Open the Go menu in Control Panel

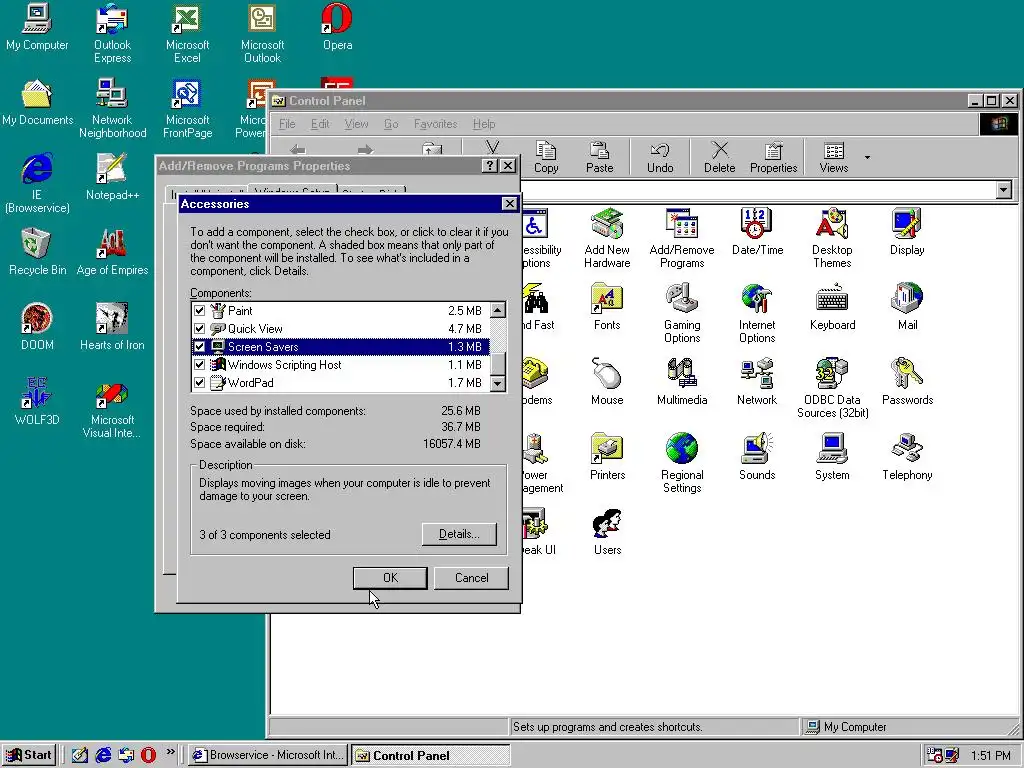click(391, 124)
